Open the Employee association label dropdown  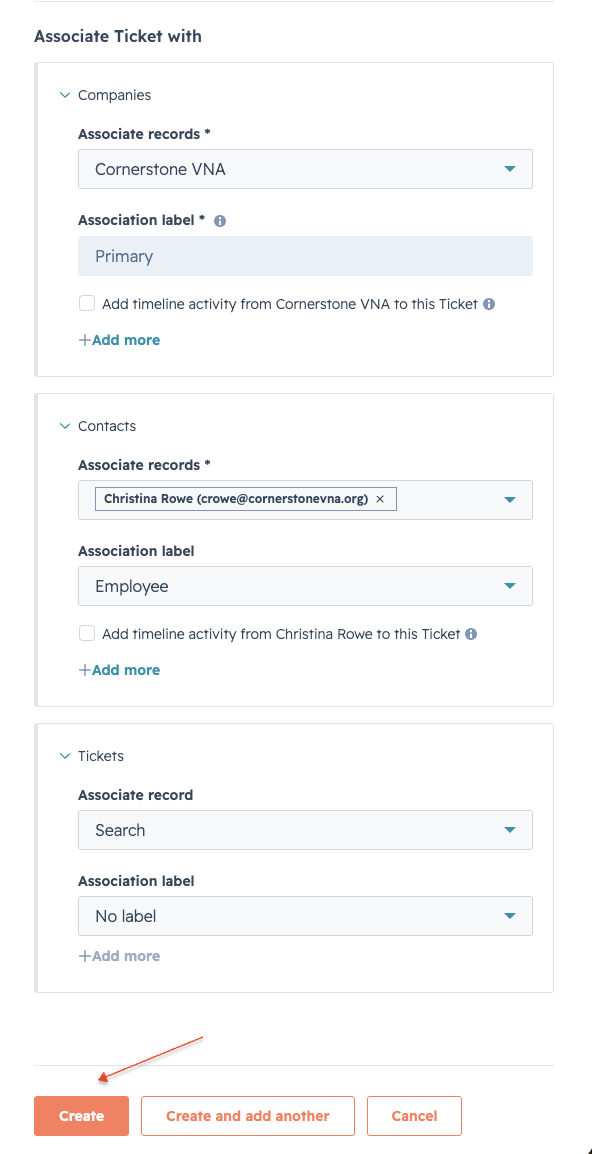(x=306, y=586)
